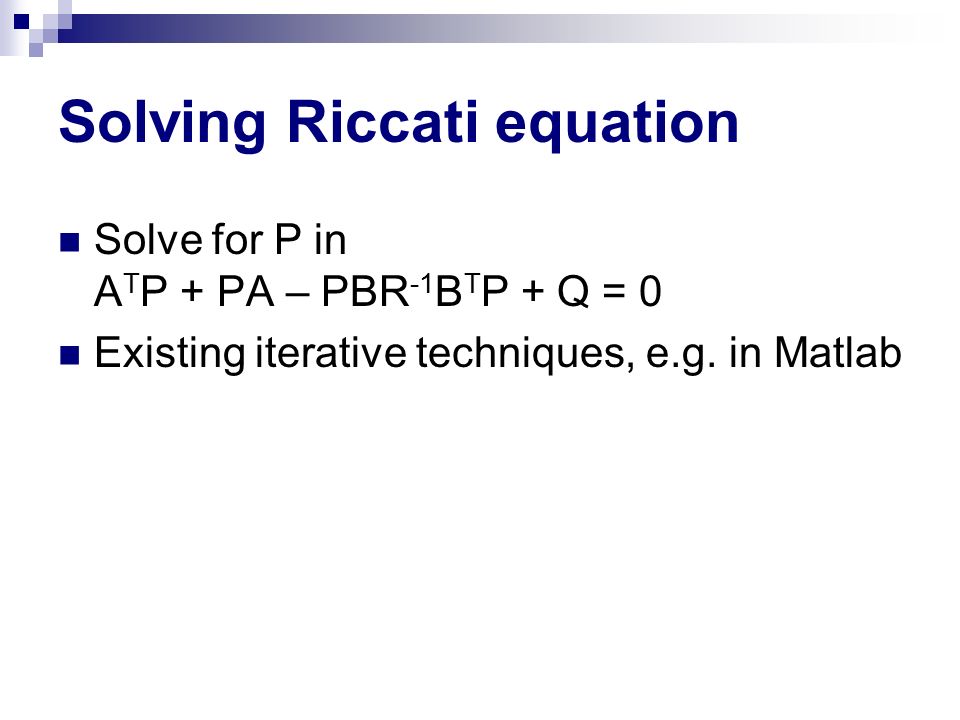Click the second square bullet marker
This screenshot has height=720, width=960.
click(x=70, y=355)
